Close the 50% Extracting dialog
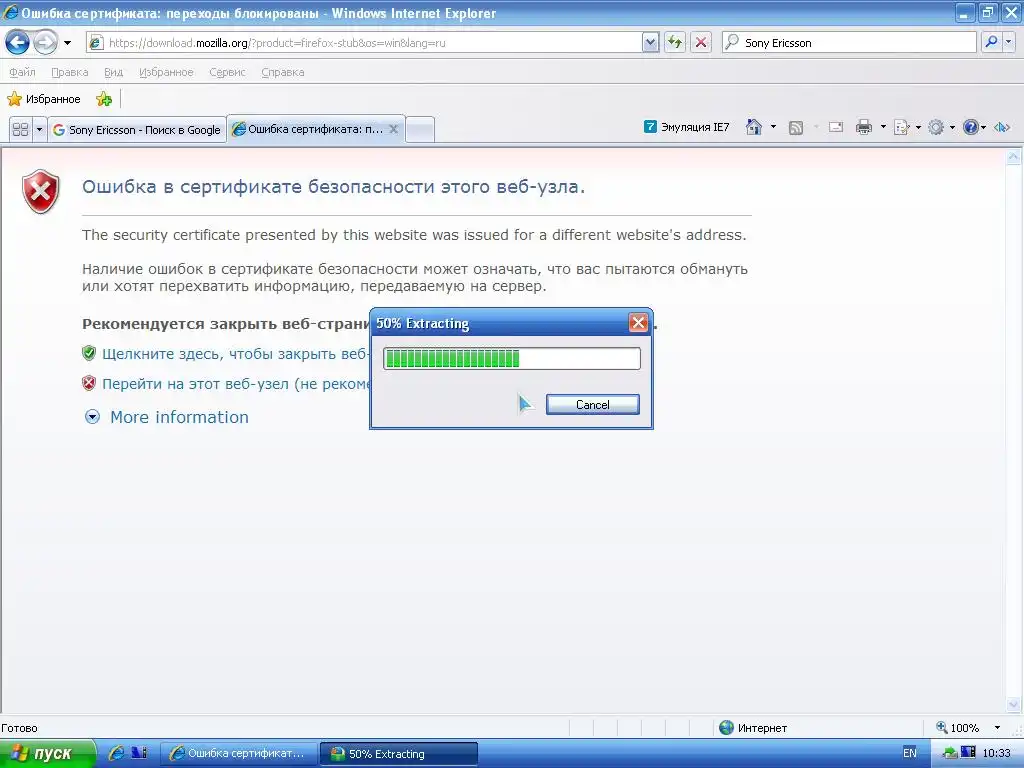Screen dimensions: 1024x768 638,322
